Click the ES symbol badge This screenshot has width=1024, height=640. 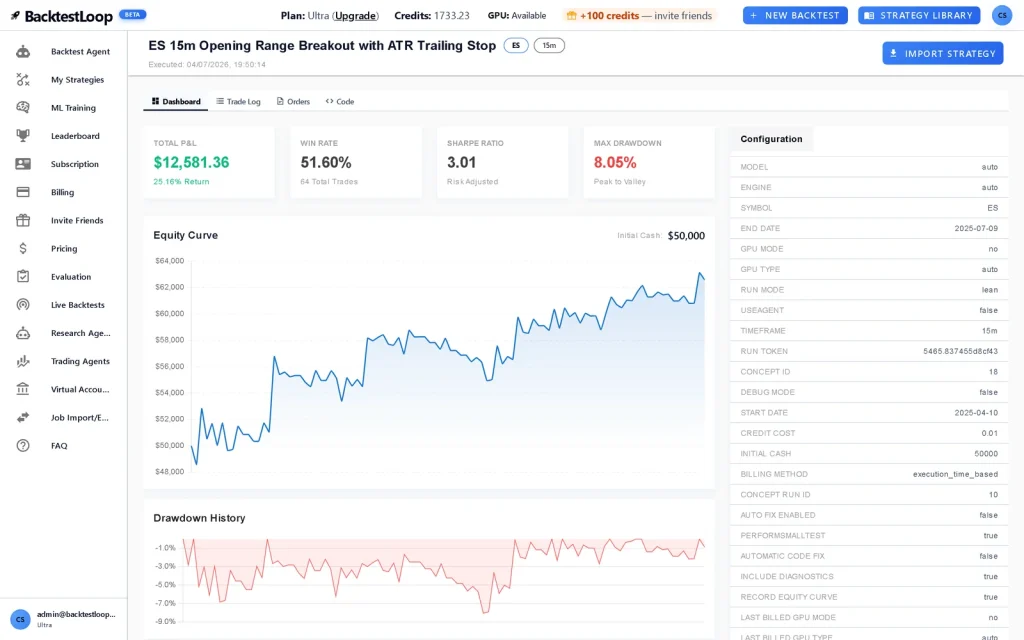click(516, 46)
